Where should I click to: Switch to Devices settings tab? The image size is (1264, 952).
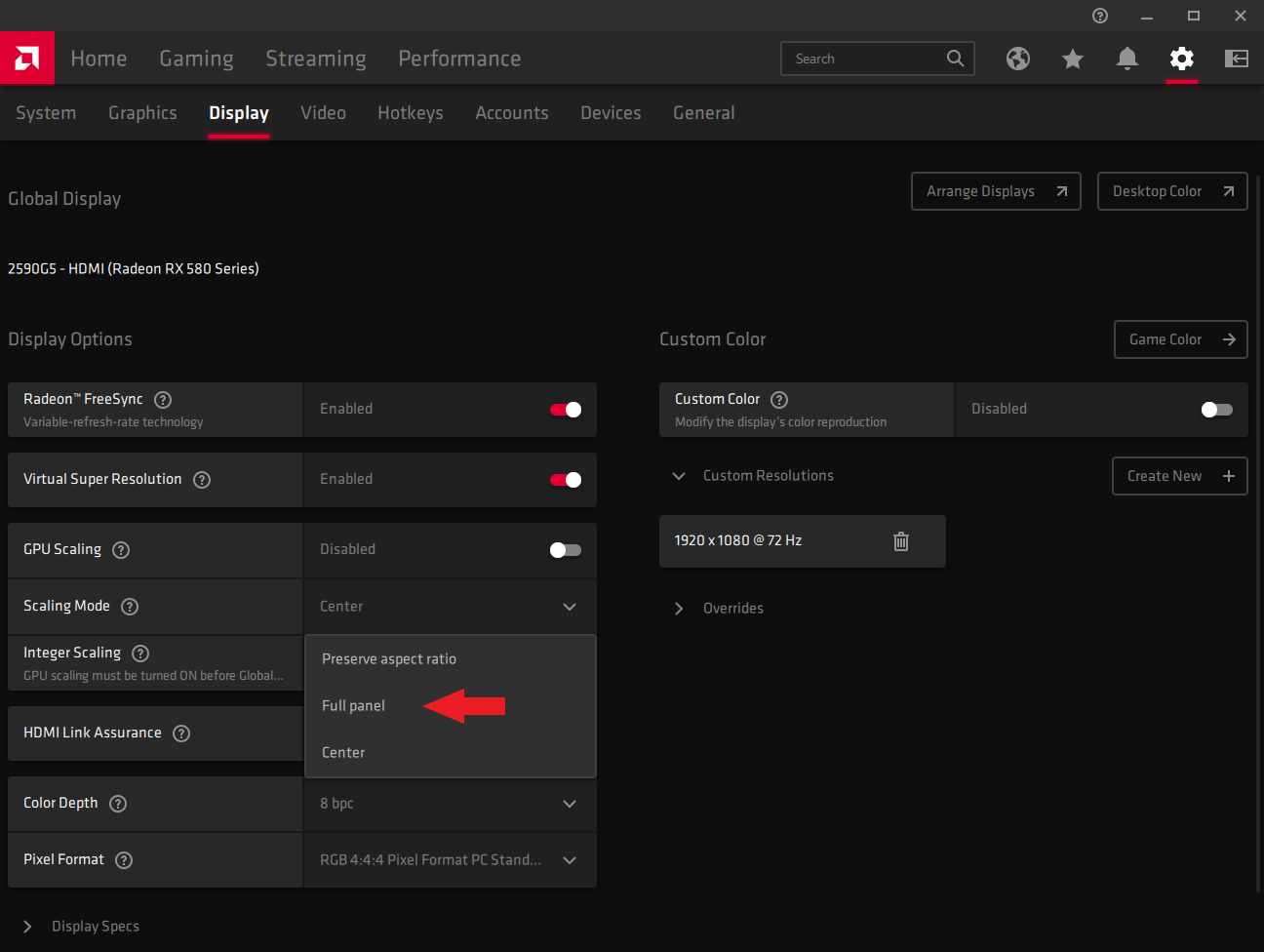(611, 113)
